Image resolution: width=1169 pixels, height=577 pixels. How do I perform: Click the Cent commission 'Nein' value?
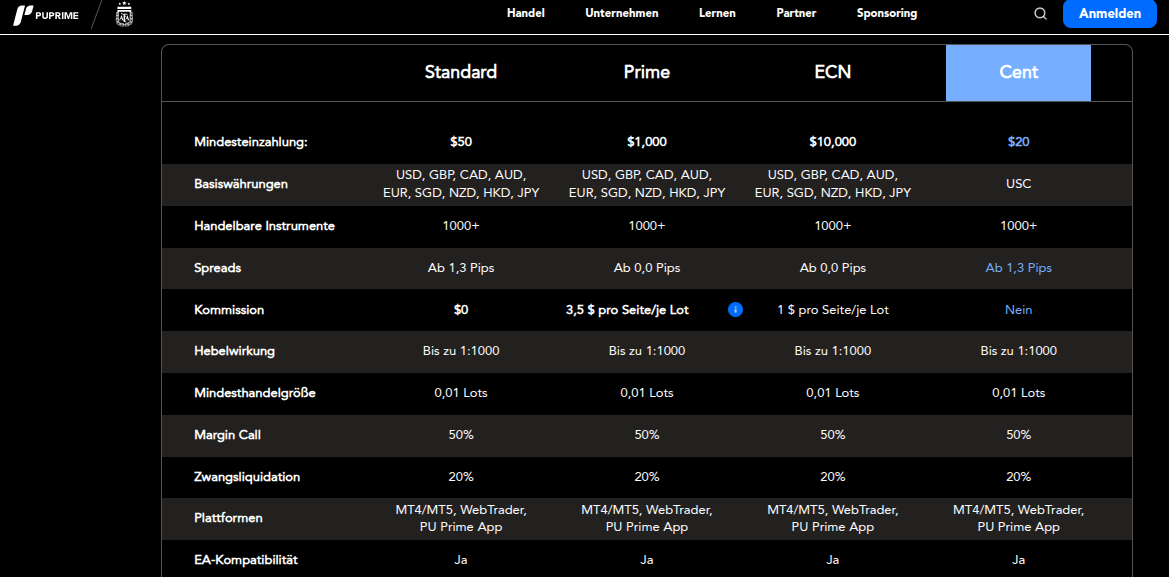[1018, 310]
